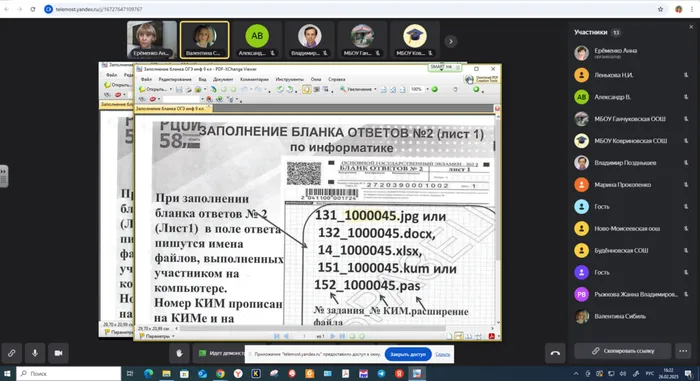Open Параметры dropdown in PDF viewer status bar
Image resolution: width=700 pixels, height=381 pixels.
157,336
